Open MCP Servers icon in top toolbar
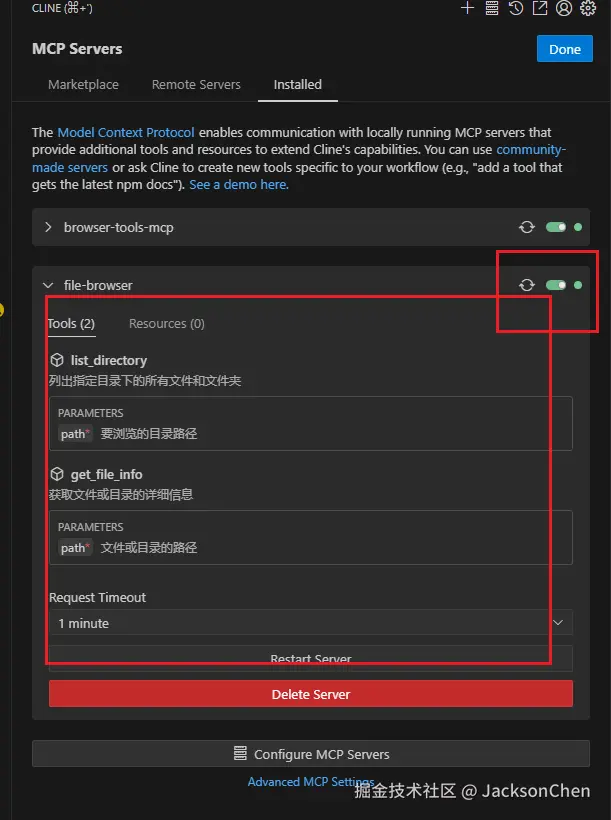This screenshot has width=611, height=820. point(492,8)
